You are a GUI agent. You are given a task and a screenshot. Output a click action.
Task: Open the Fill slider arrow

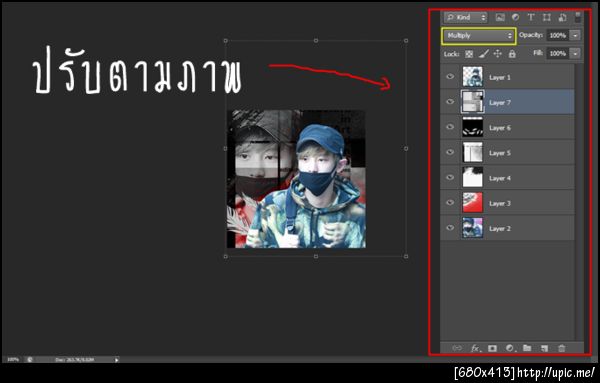coord(576,54)
